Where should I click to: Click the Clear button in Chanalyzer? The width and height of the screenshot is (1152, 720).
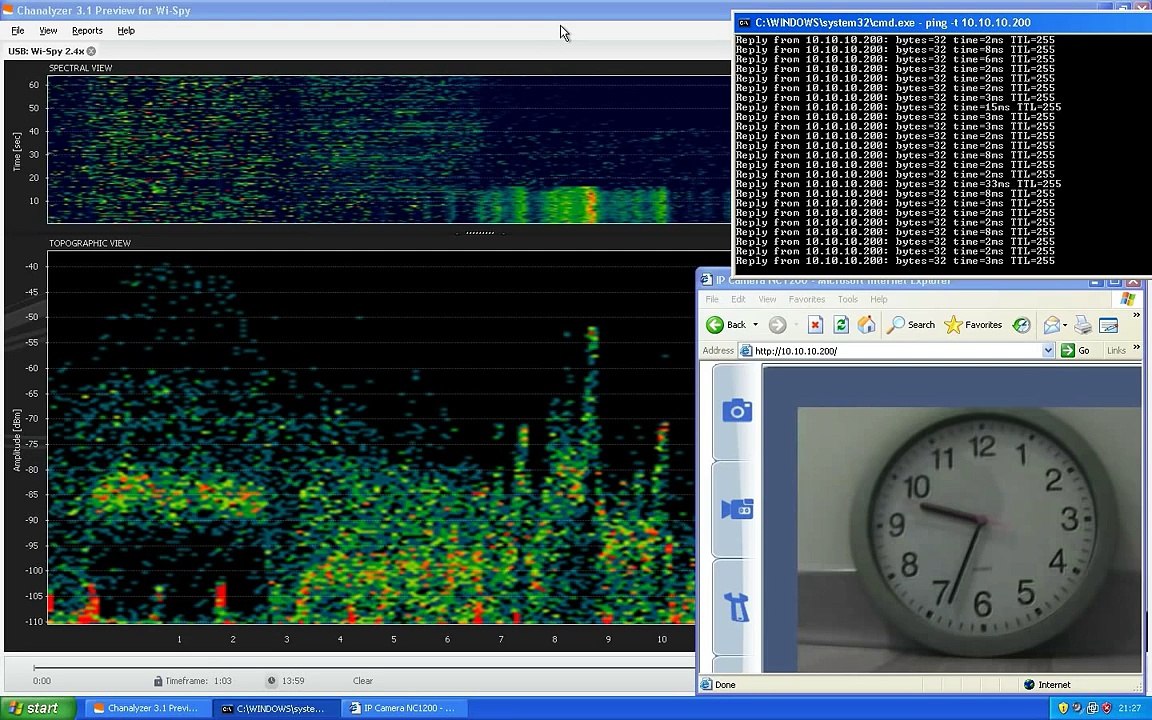pyautogui.click(x=363, y=681)
